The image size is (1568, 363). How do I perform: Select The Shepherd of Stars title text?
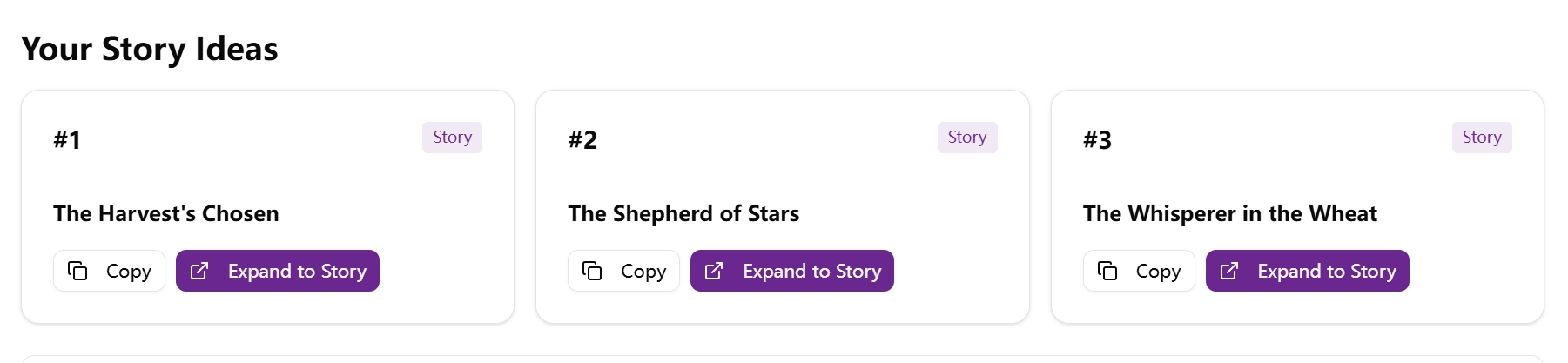683,213
